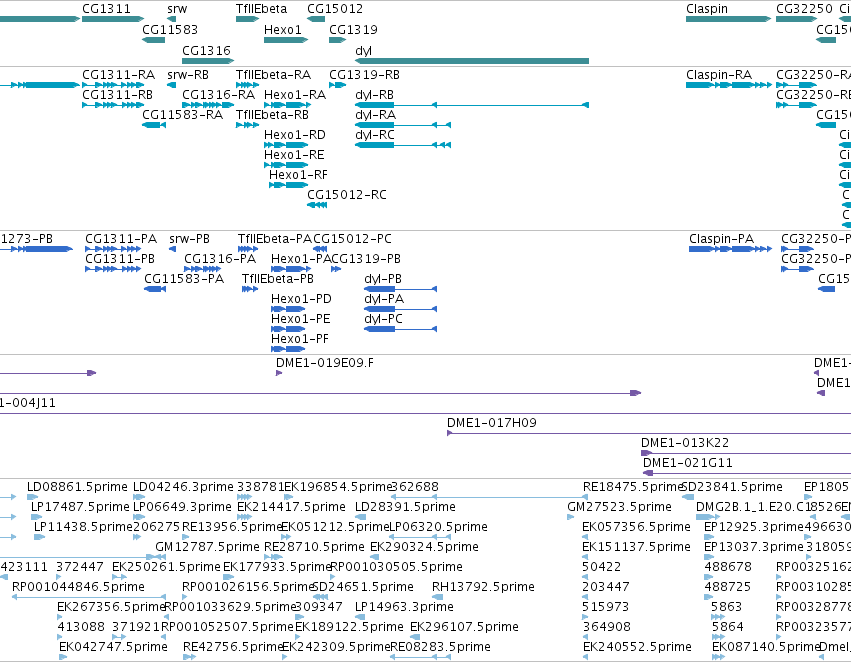Screen dimensions: 851x662
Task: Open the DME1-013K22 BAC label
Action: click(685, 443)
